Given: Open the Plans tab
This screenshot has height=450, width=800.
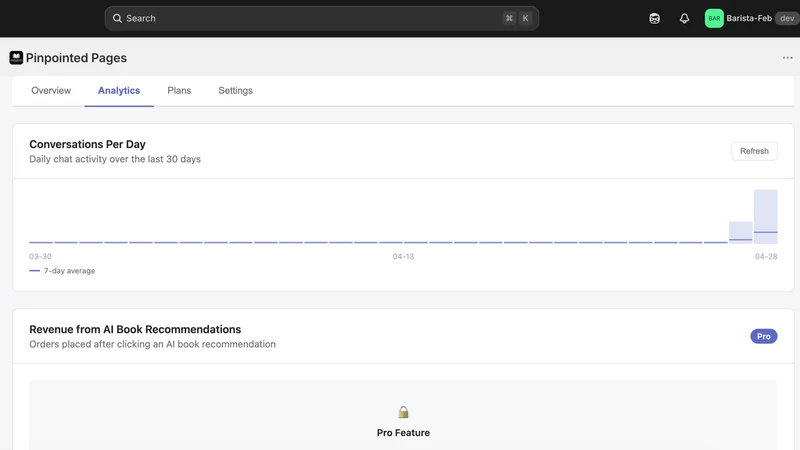Looking at the screenshot, I should click(179, 90).
